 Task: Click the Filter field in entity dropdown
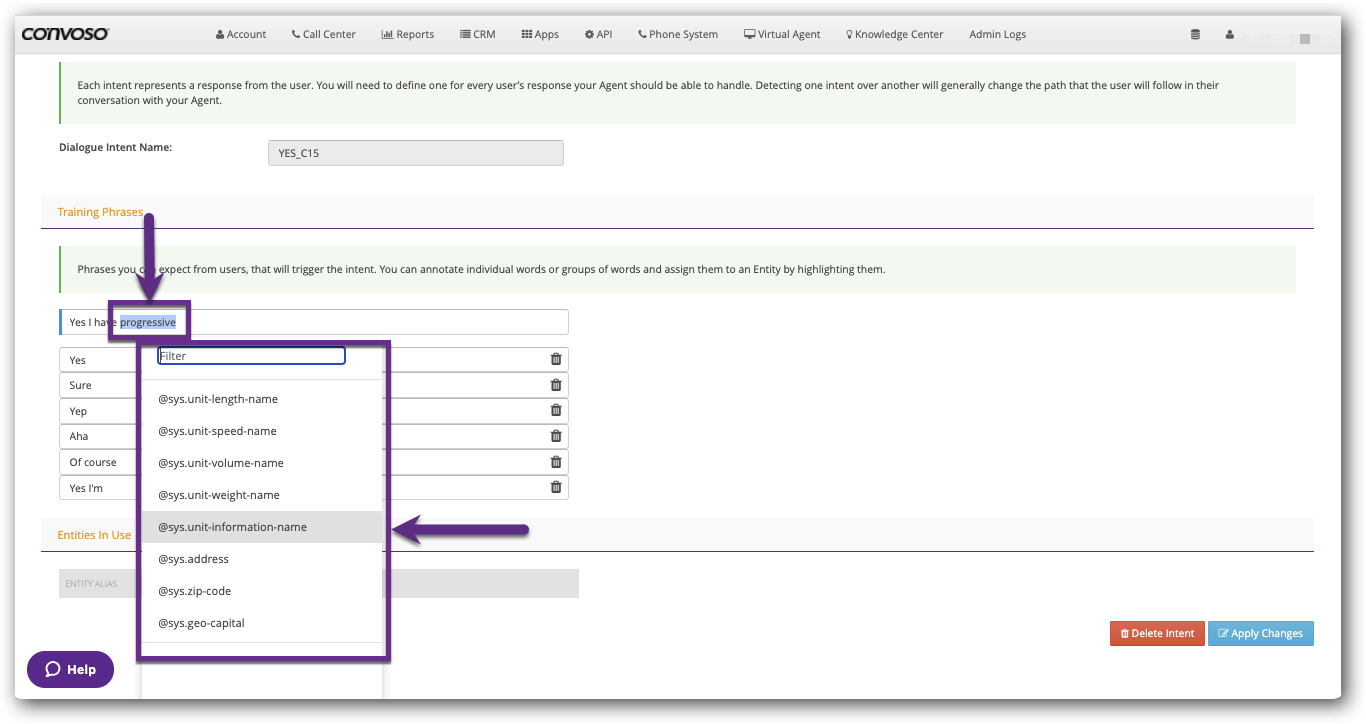tap(251, 356)
